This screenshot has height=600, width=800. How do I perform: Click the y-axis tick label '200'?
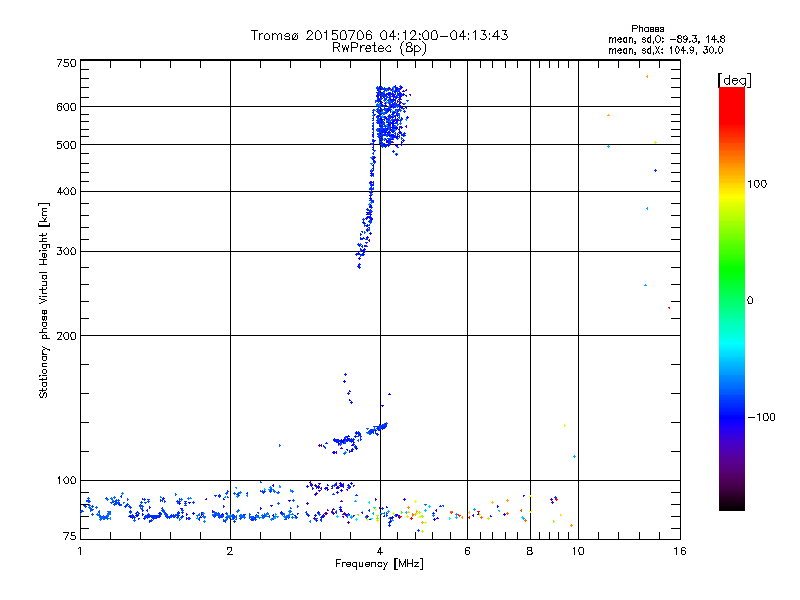point(66,336)
